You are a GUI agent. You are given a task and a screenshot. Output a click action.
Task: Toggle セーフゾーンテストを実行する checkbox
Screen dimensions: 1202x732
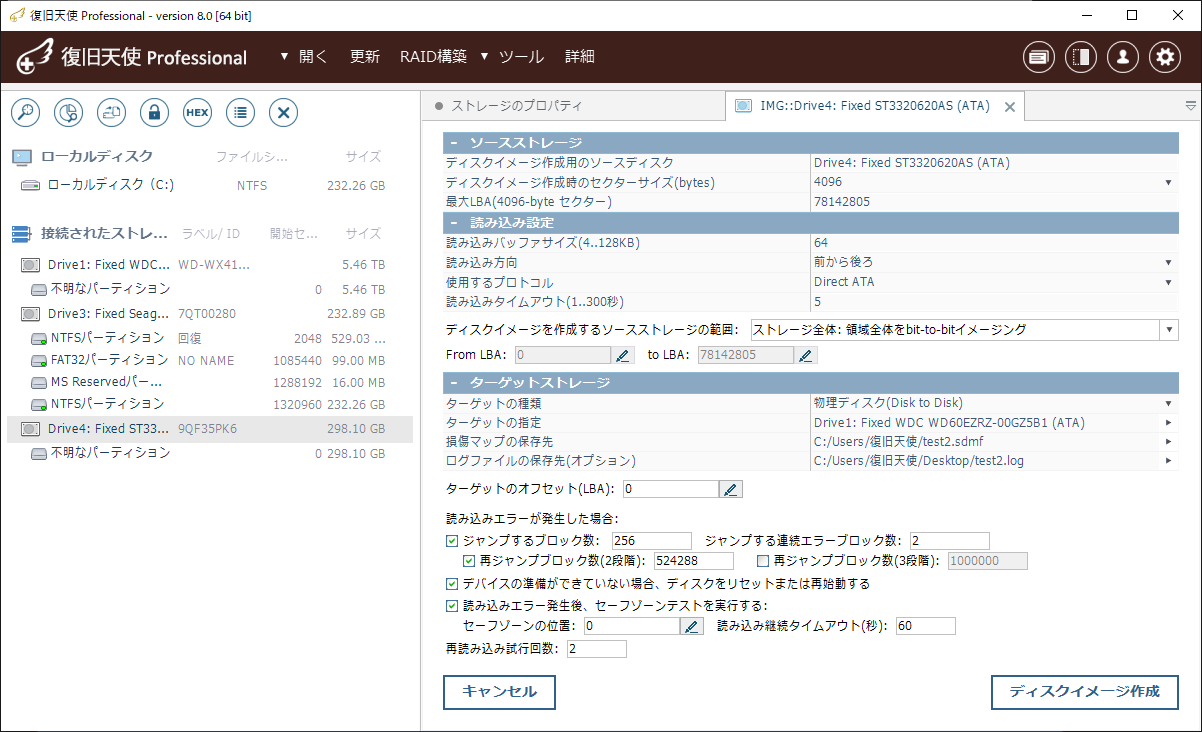pos(452,606)
